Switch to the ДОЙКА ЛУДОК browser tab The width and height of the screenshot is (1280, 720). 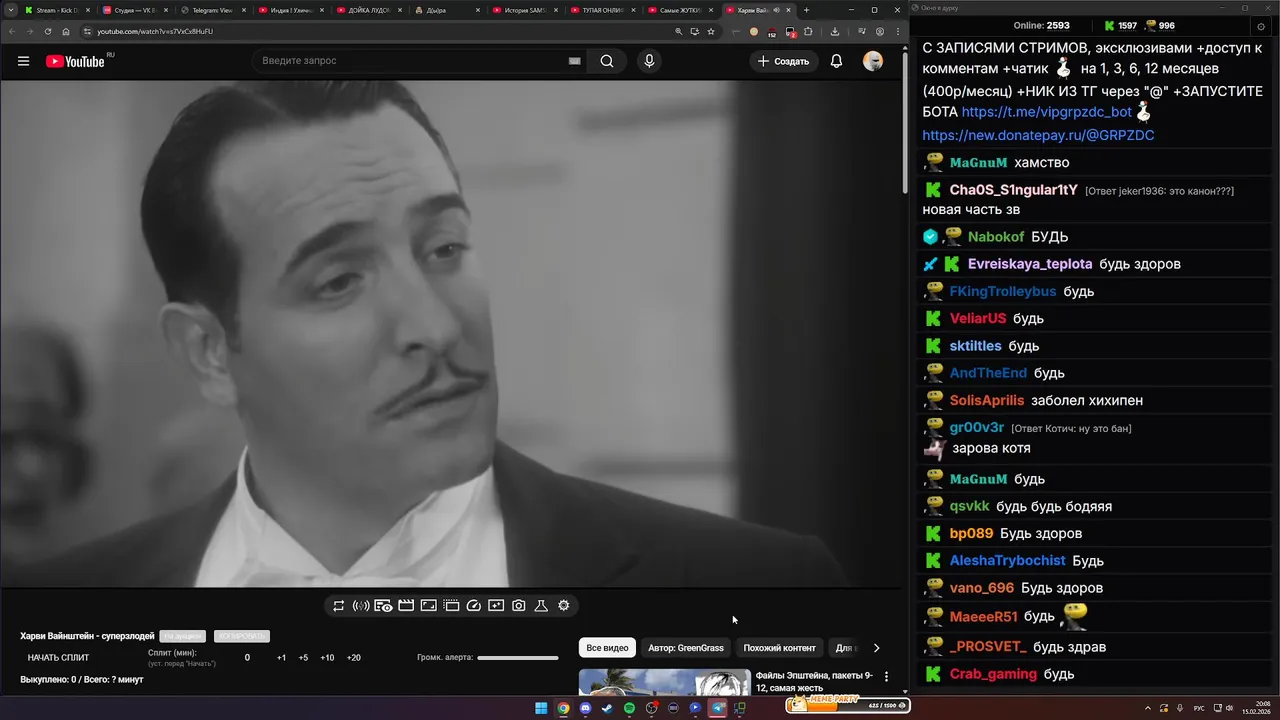pyautogui.click(x=367, y=10)
